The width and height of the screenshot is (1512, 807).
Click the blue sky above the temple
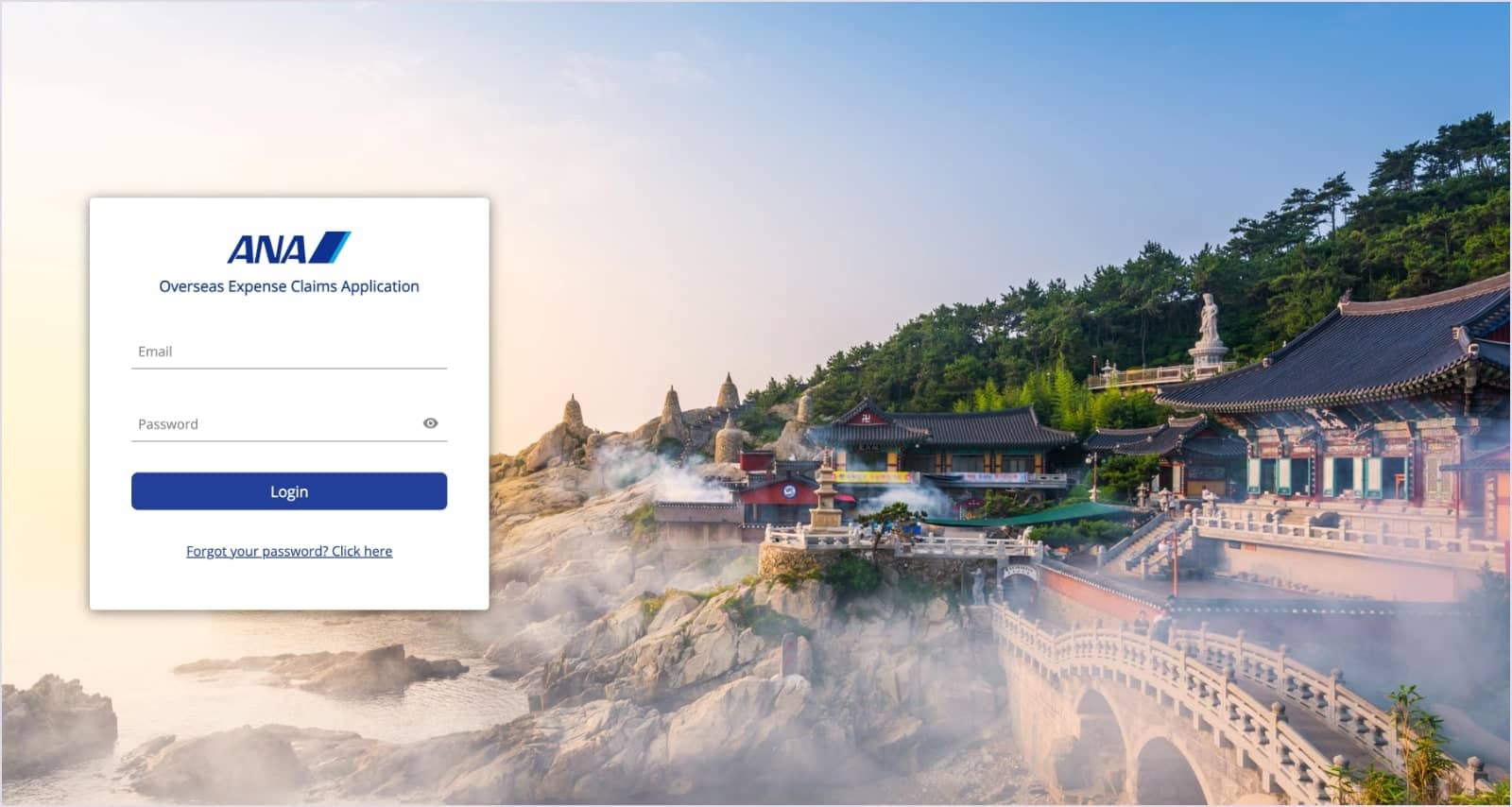(x=945, y=113)
